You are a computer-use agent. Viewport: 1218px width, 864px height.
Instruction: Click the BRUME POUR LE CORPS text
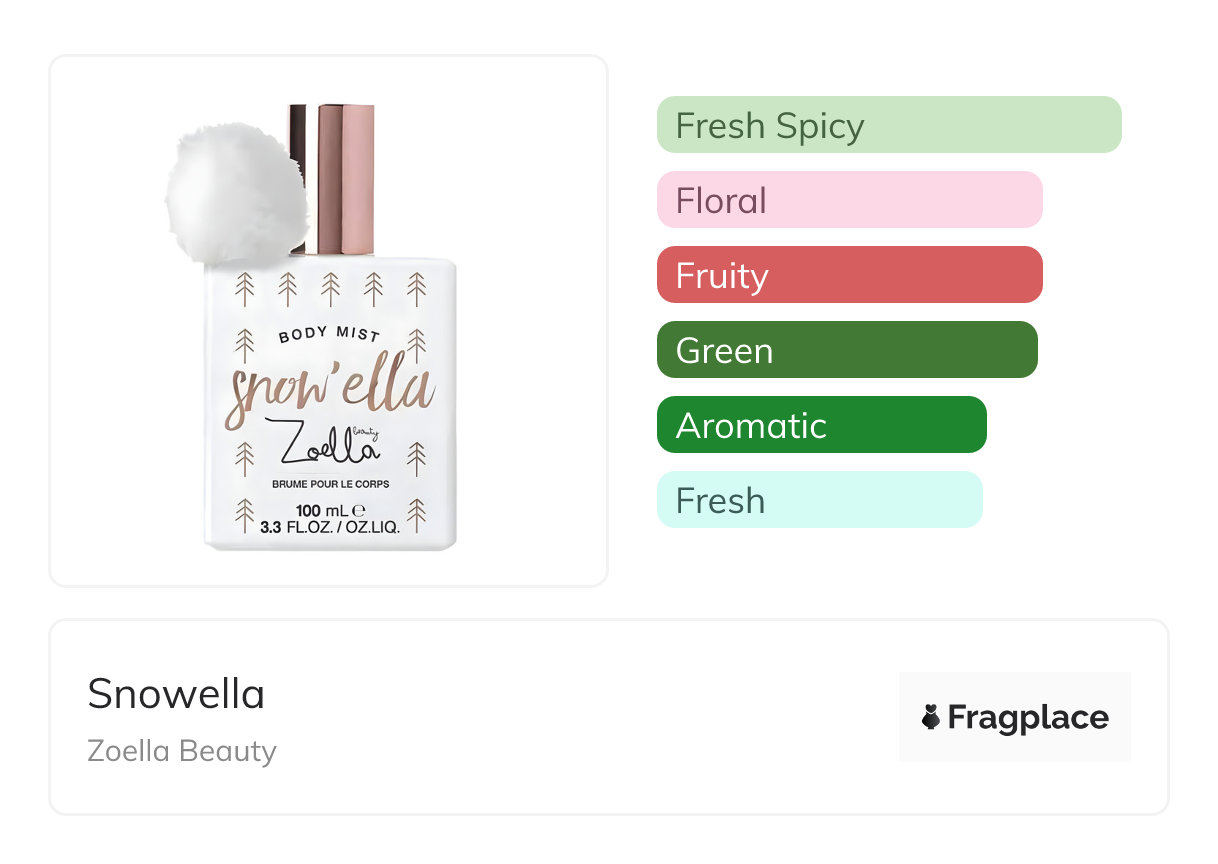click(330, 484)
